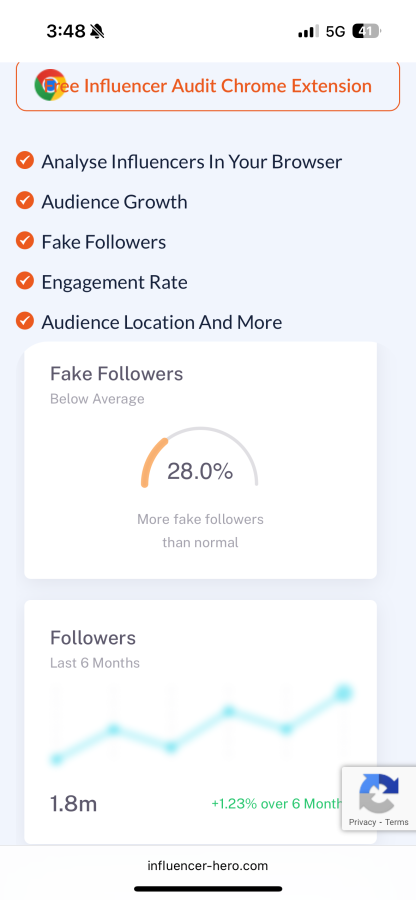Tap the reCAPTCHA logo badge
The image size is (416, 900).
[379, 793]
